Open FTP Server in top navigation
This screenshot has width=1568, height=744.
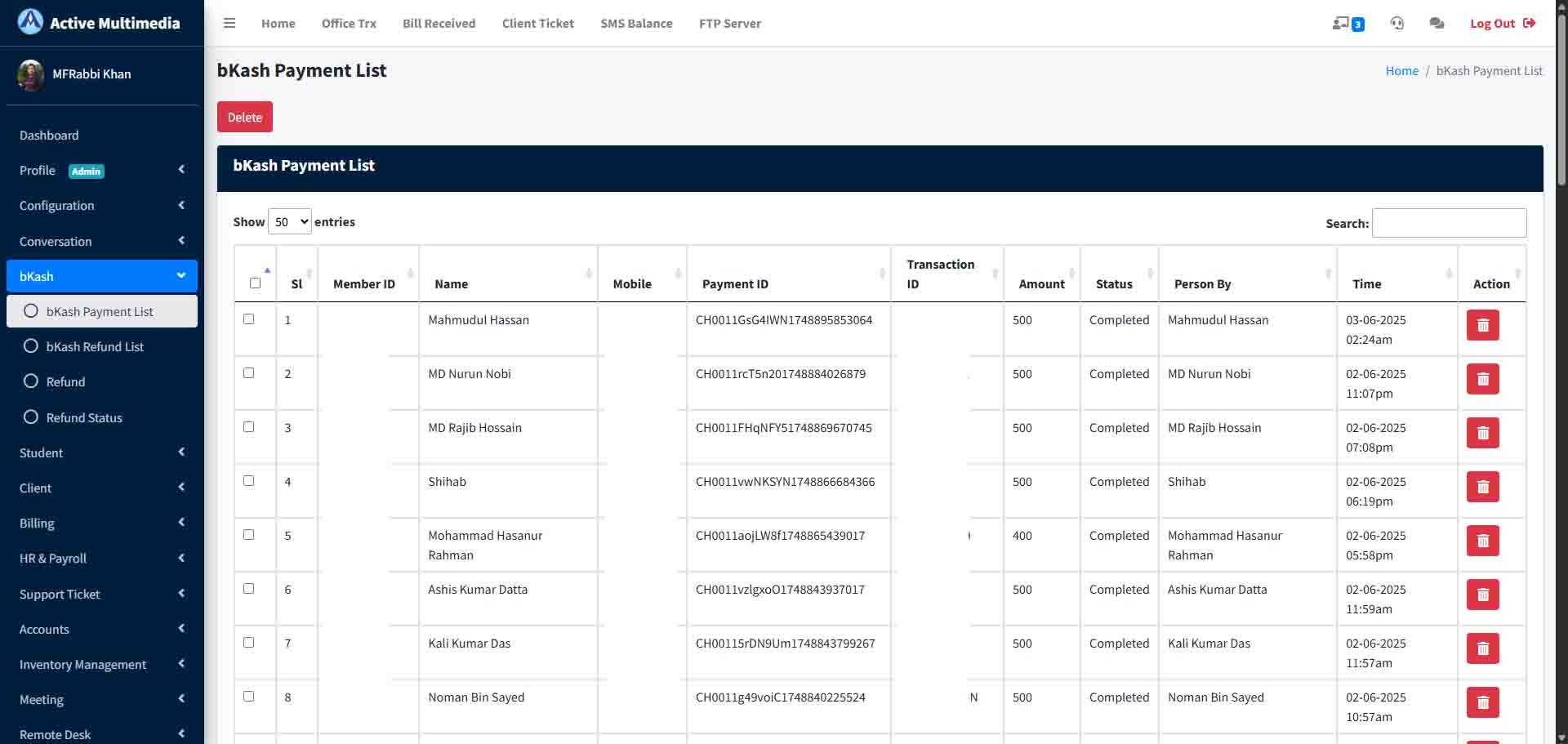point(730,24)
